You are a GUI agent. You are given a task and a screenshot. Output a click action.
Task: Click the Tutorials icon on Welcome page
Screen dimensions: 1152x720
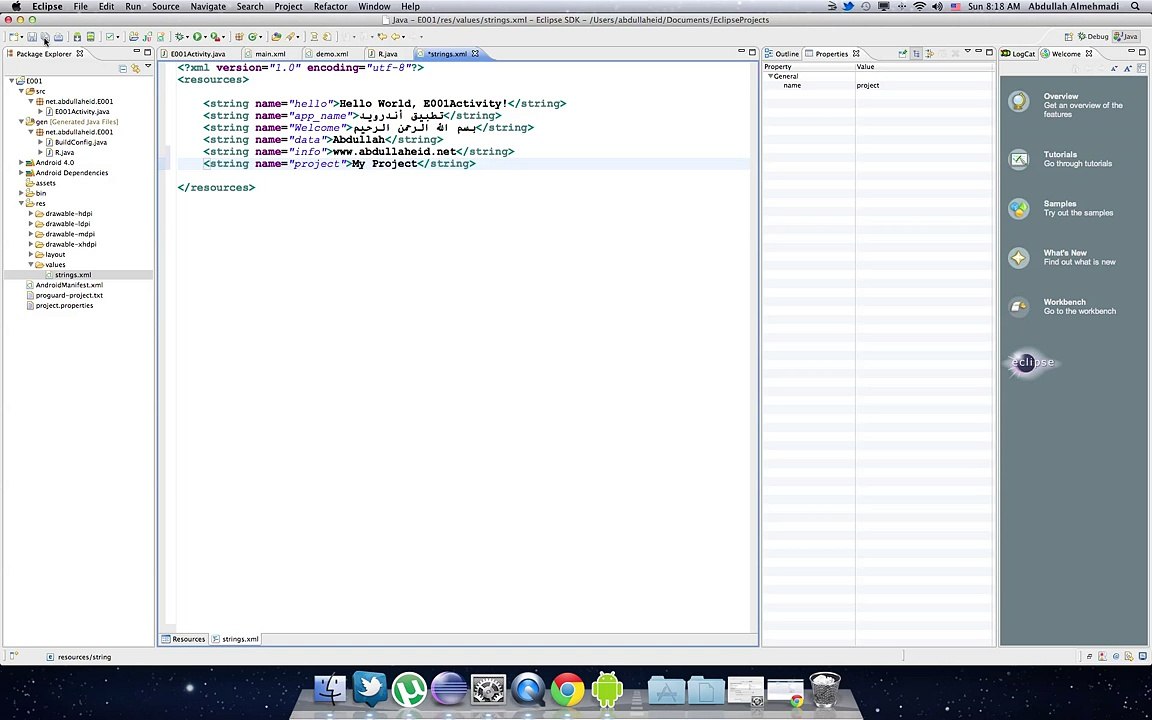click(1019, 159)
